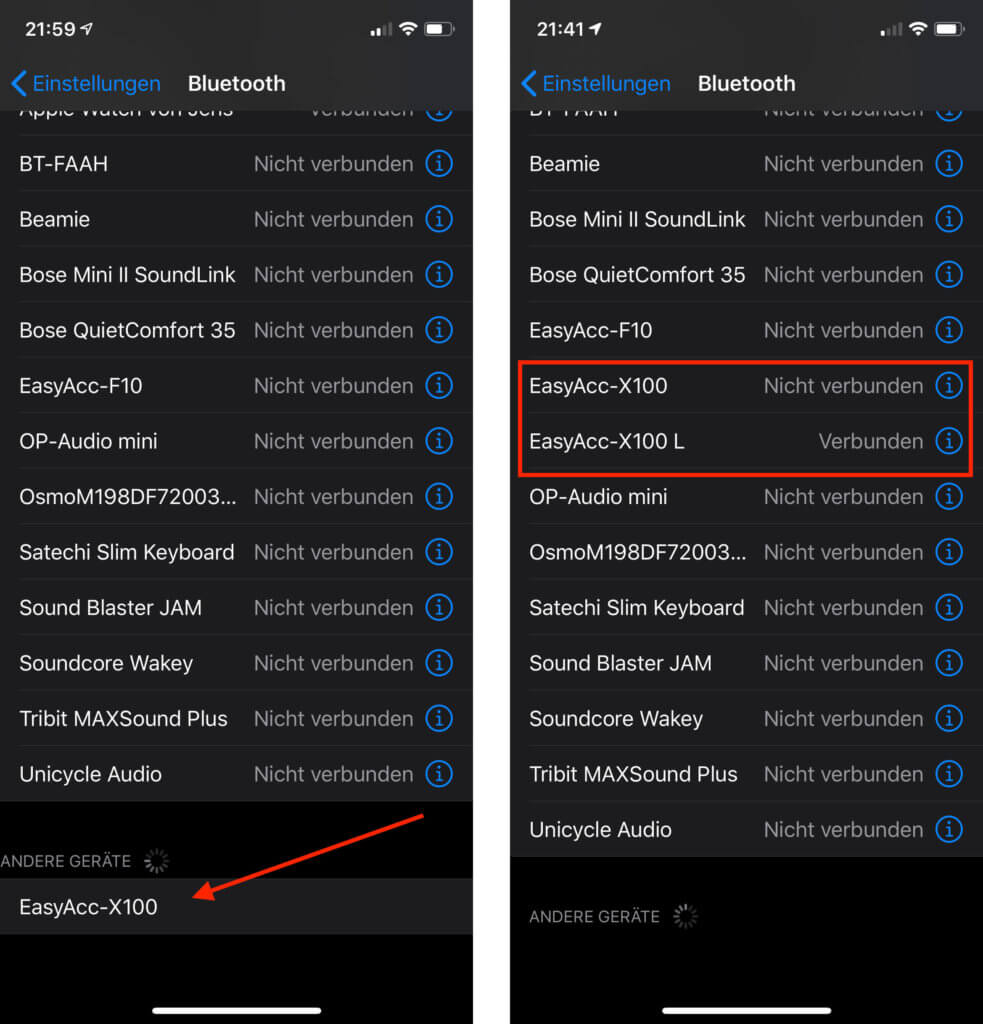Pair EasyAcc-X100 under Andere Geräte
Viewport: 983px width, 1024px height.
[x=236, y=906]
